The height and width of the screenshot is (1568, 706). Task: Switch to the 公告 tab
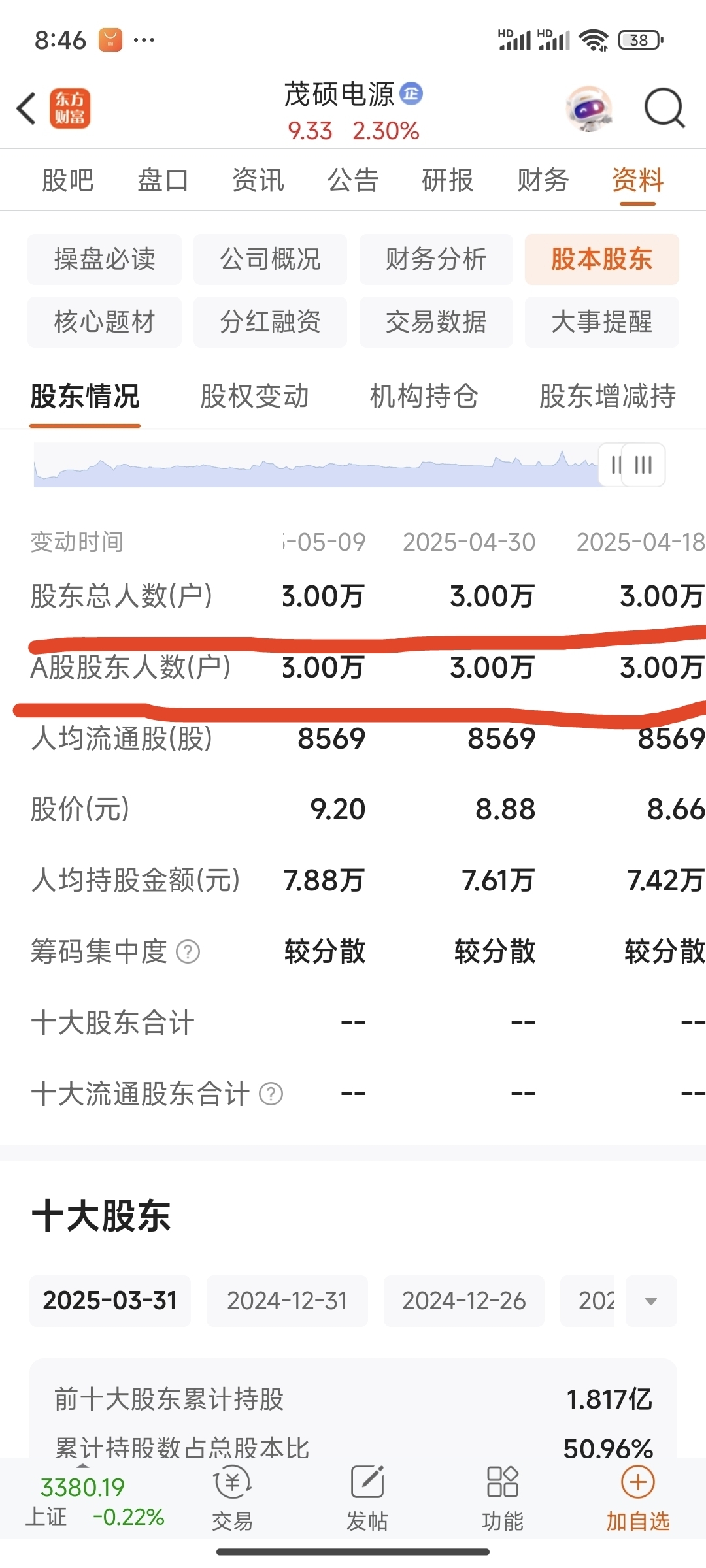[353, 180]
